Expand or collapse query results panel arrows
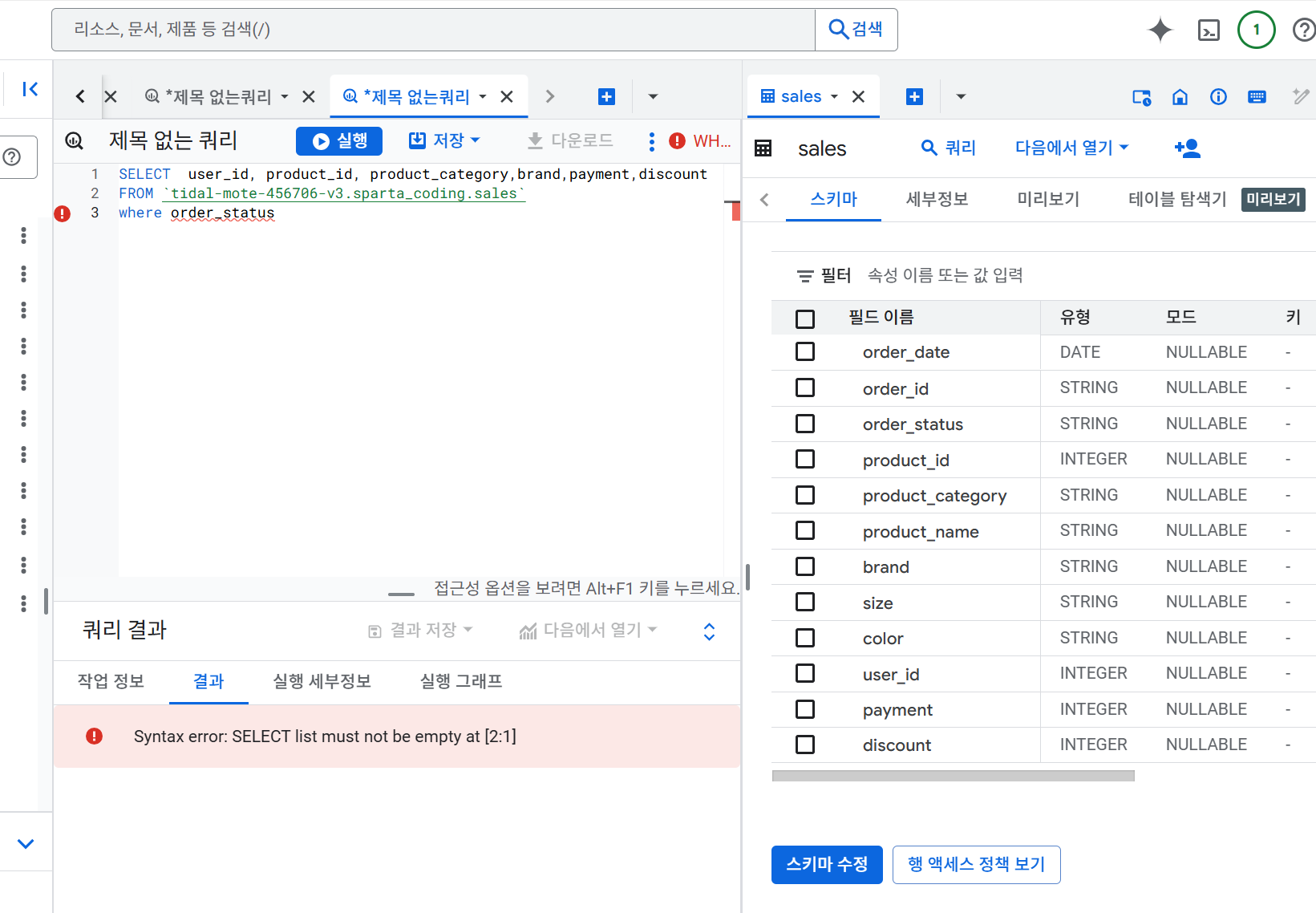This screenshot has width=1316, height=913. click(709, 631)
